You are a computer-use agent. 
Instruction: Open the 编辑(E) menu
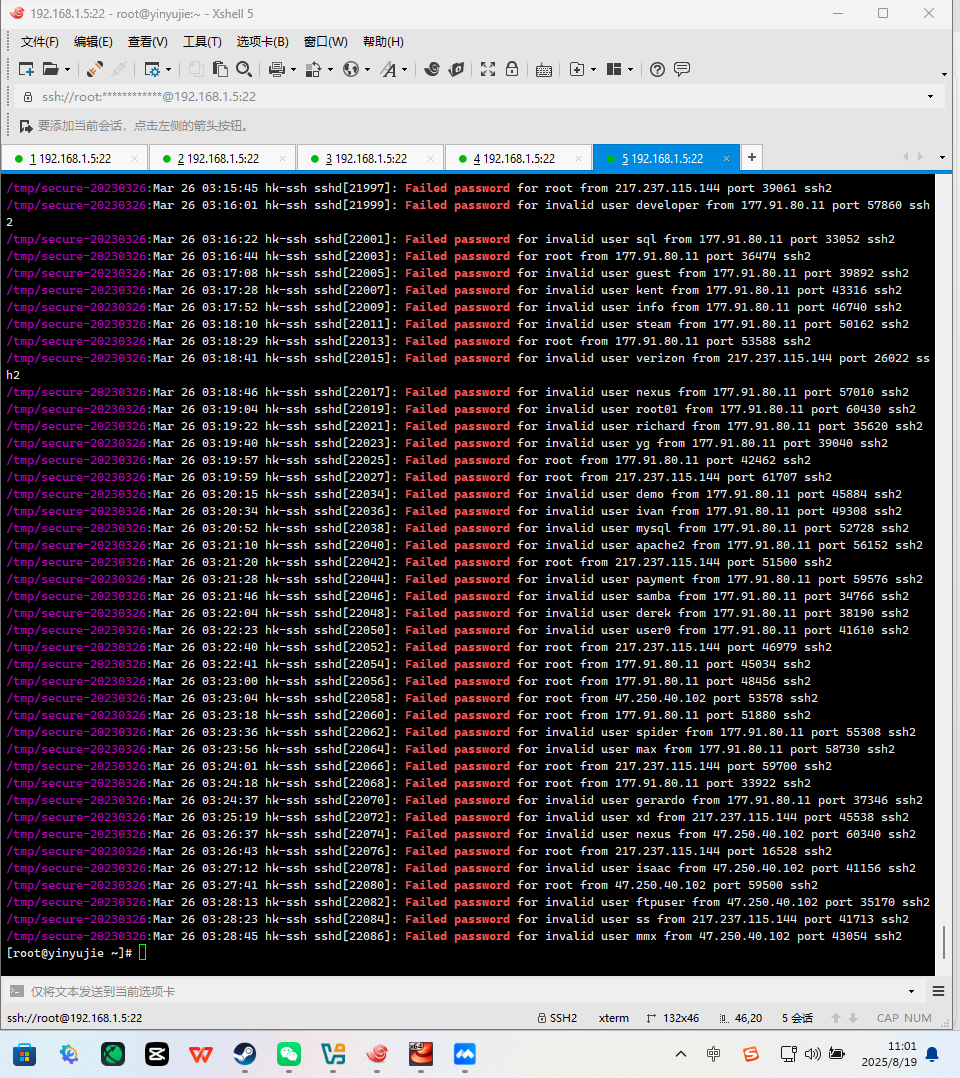tap(93, 42)
